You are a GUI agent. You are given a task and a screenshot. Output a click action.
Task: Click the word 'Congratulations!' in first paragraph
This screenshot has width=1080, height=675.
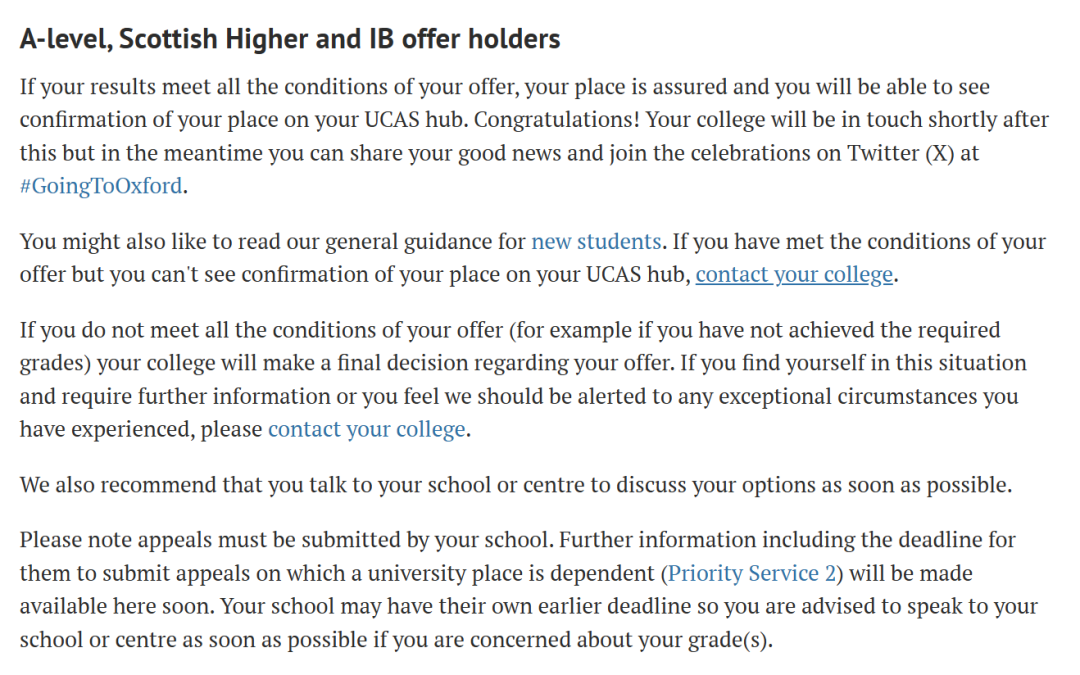click(x=557, y=120)
